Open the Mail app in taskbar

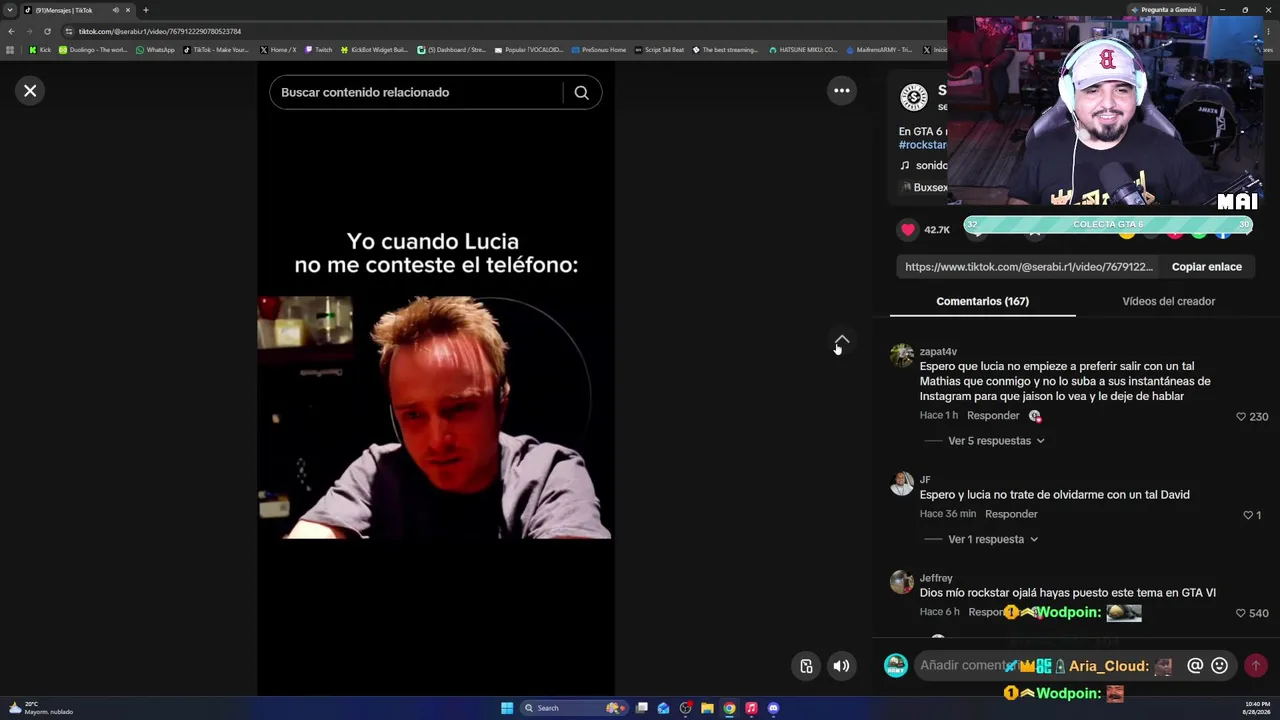663,708
